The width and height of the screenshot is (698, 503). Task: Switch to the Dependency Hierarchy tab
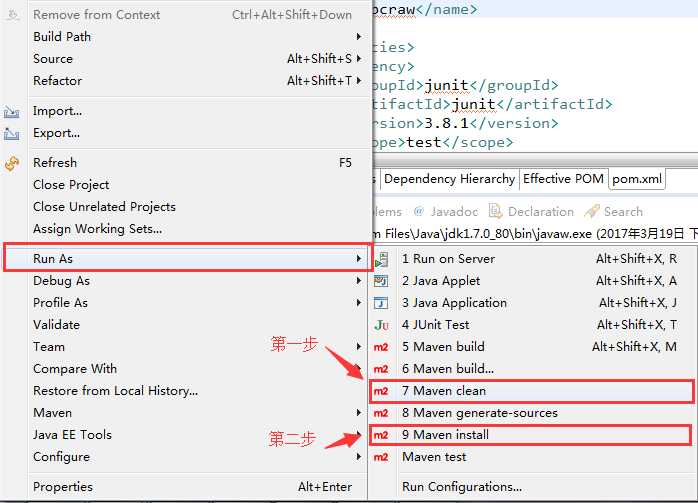[449, 179]
